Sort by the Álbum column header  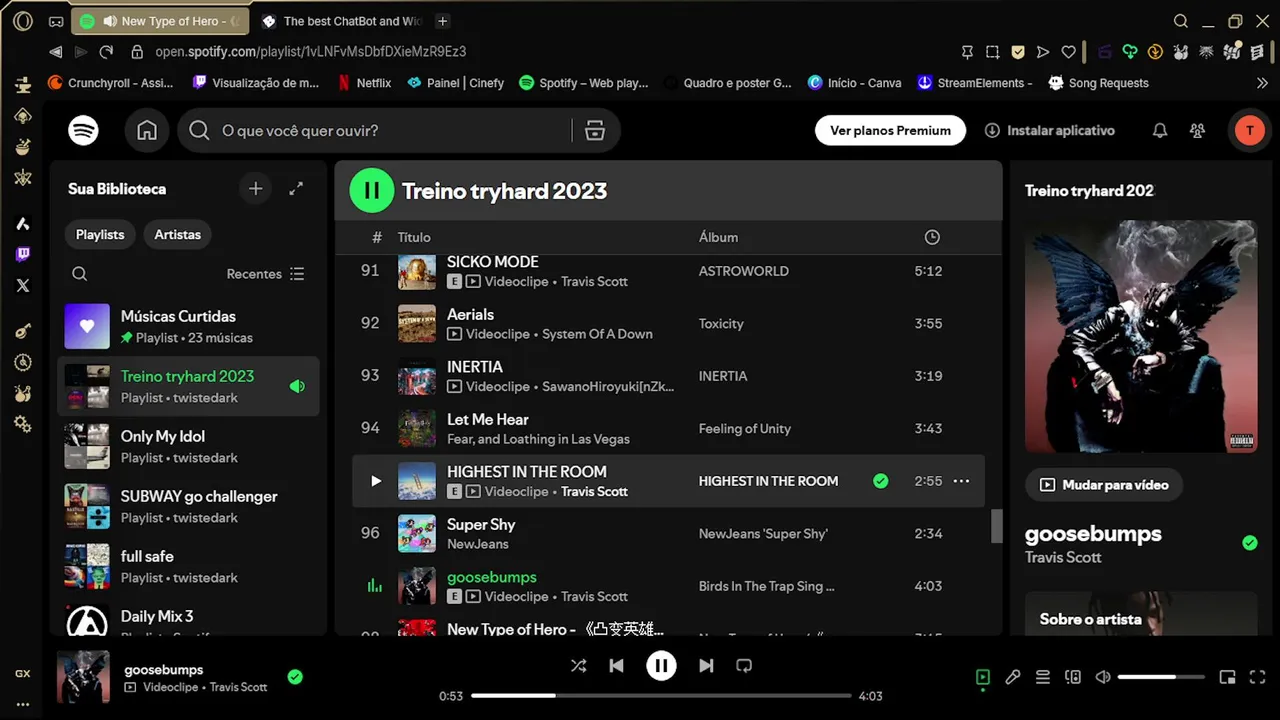pyautogui.click(x=718, y=237)
